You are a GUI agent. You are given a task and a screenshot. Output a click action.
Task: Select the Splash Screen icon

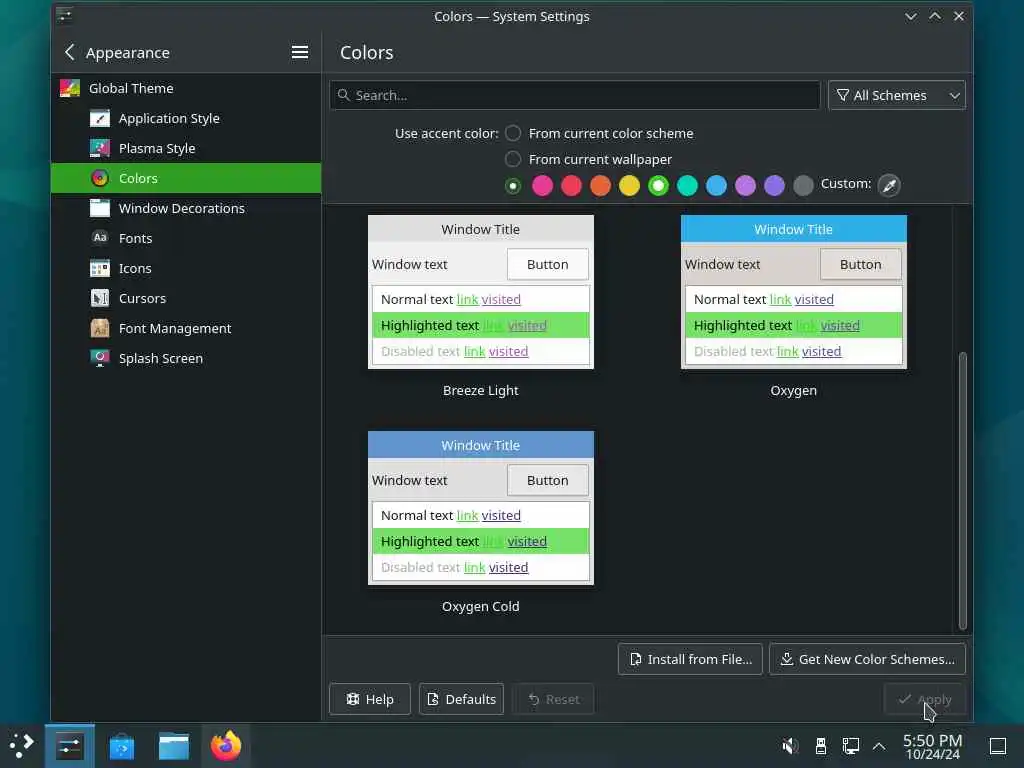(x=100, y=359)
